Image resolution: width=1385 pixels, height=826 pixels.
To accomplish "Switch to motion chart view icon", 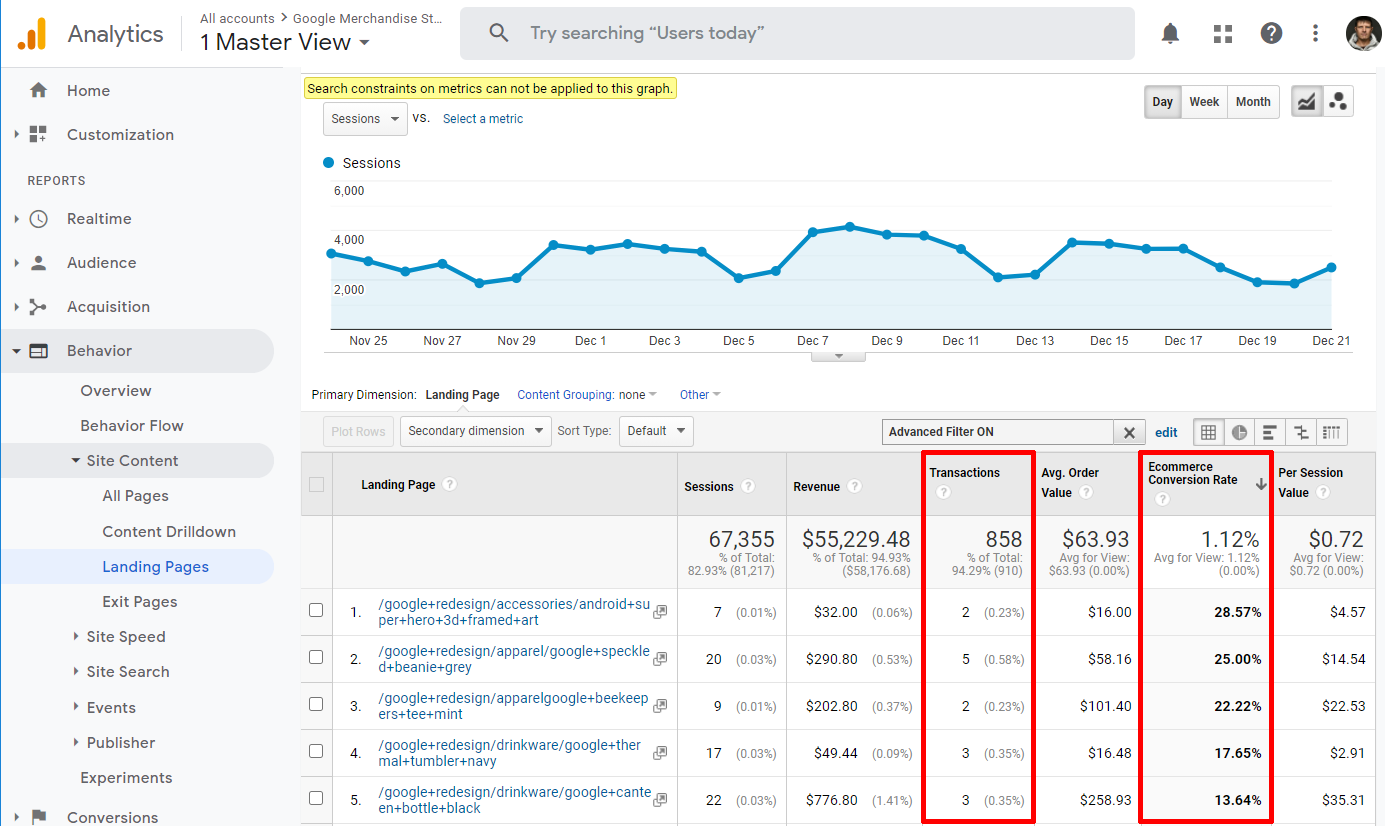I will [1338, 101].
